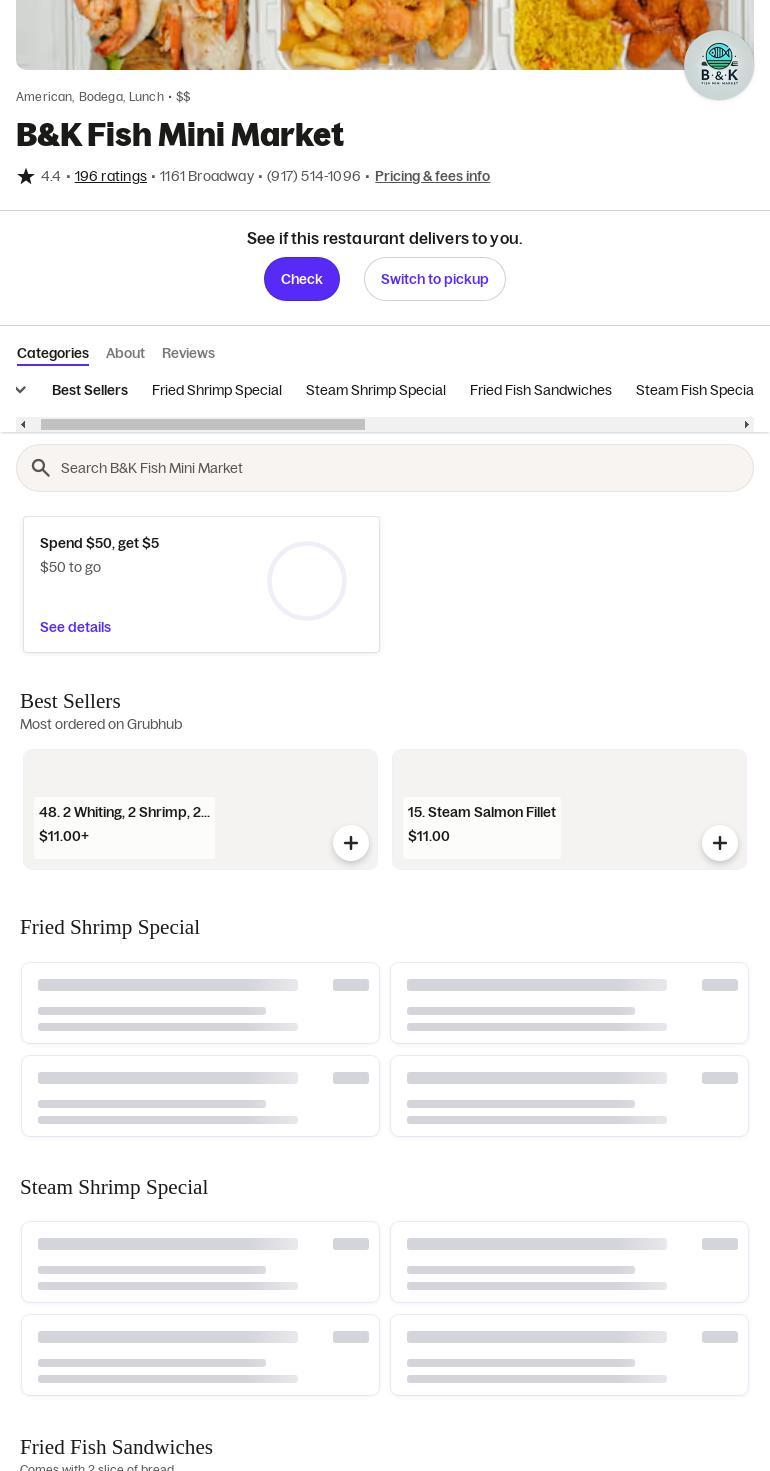Switch to pickup order mode
The width and height of the screenshot is (770, 1471).
pyautogui.click(x=434, y=279)
